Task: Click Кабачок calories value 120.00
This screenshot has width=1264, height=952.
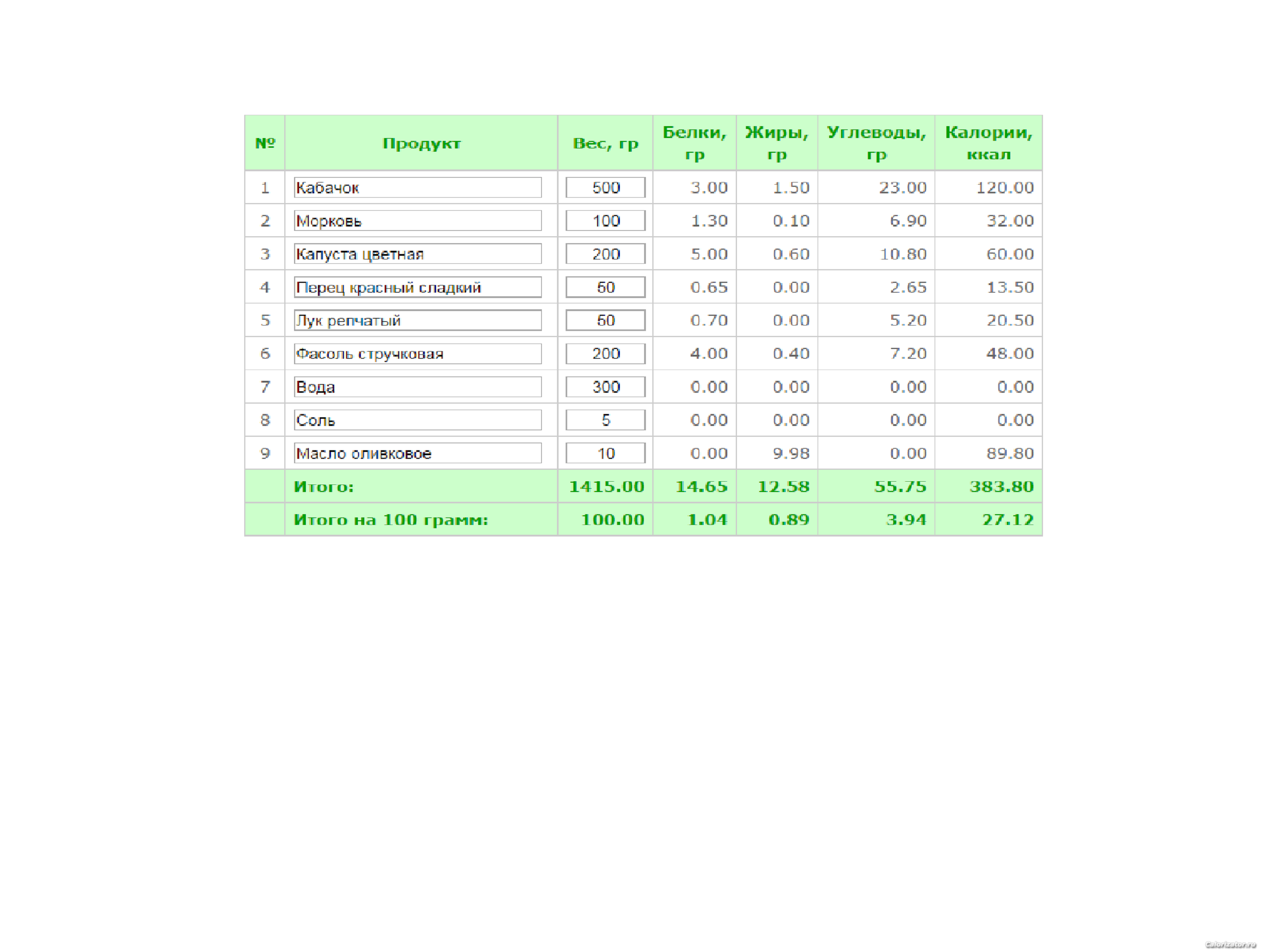Action: coord(1005,188)
